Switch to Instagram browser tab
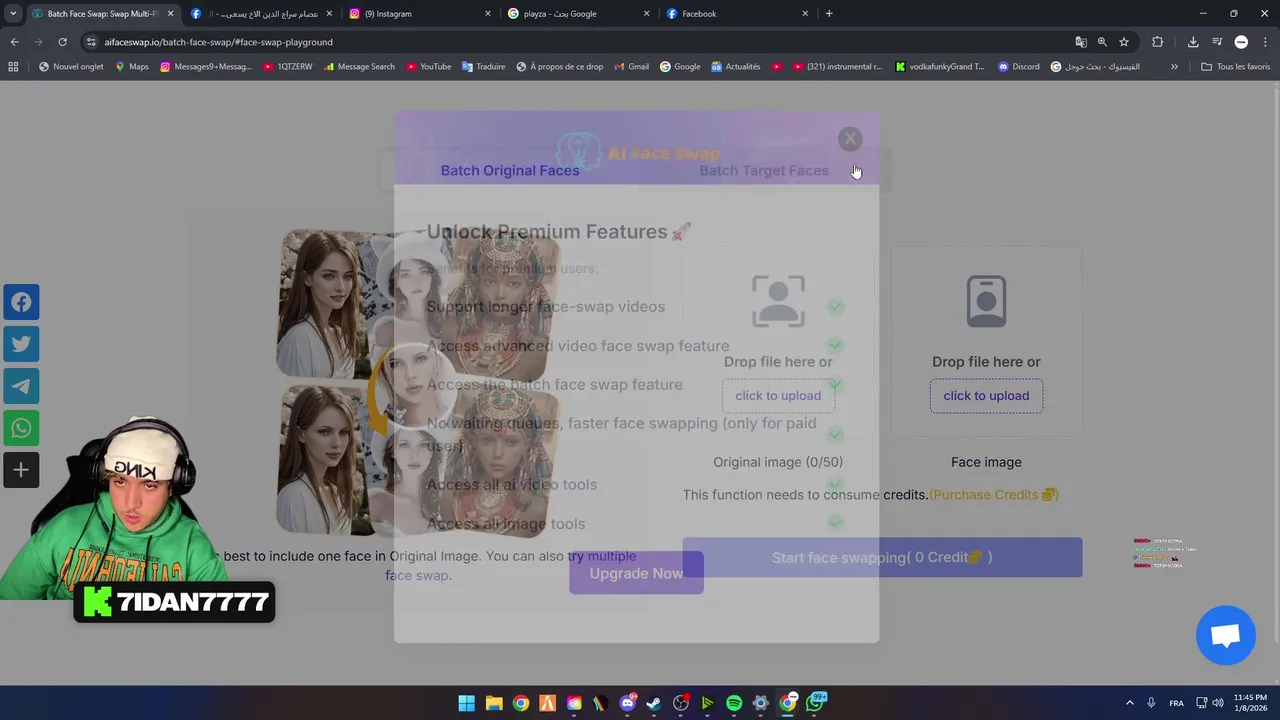The image size is (1280, 720). click(x=420, y=14)
